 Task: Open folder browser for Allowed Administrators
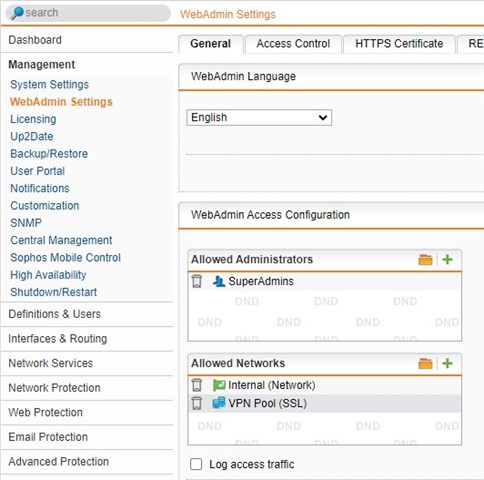coord(425,259)
